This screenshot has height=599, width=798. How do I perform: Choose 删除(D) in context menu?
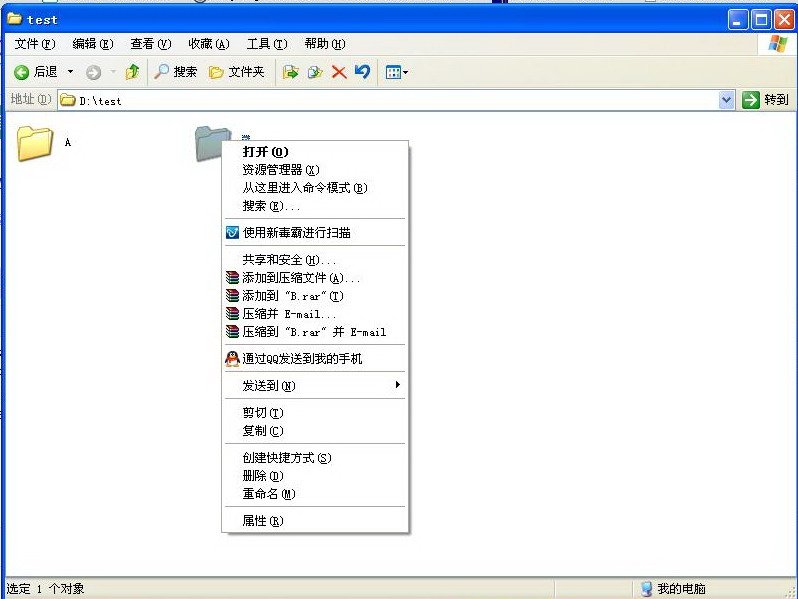(315, 476)
